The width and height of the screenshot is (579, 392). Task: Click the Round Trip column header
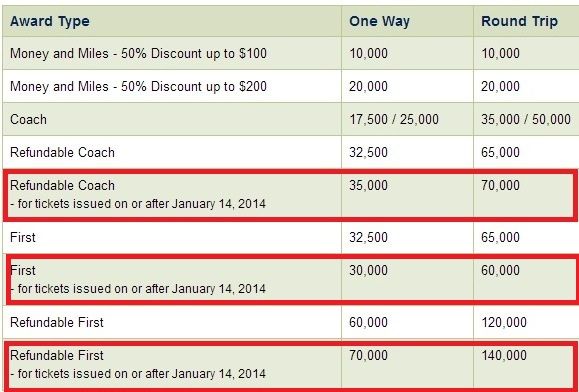click(x=519, y=21)
